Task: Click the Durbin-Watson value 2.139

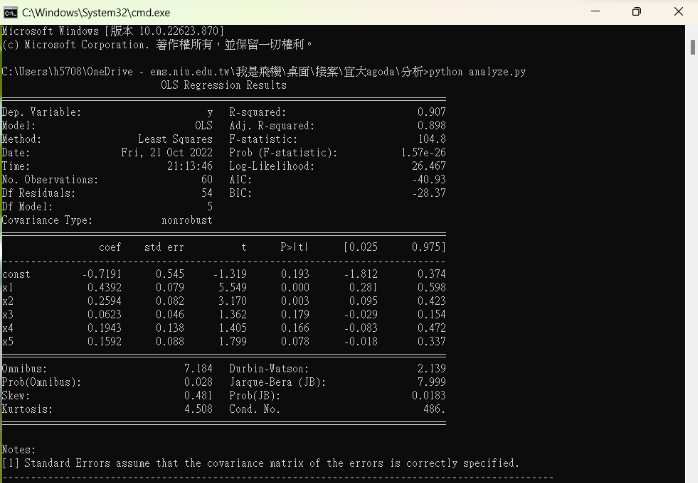Action: click(x=431, y=369)
